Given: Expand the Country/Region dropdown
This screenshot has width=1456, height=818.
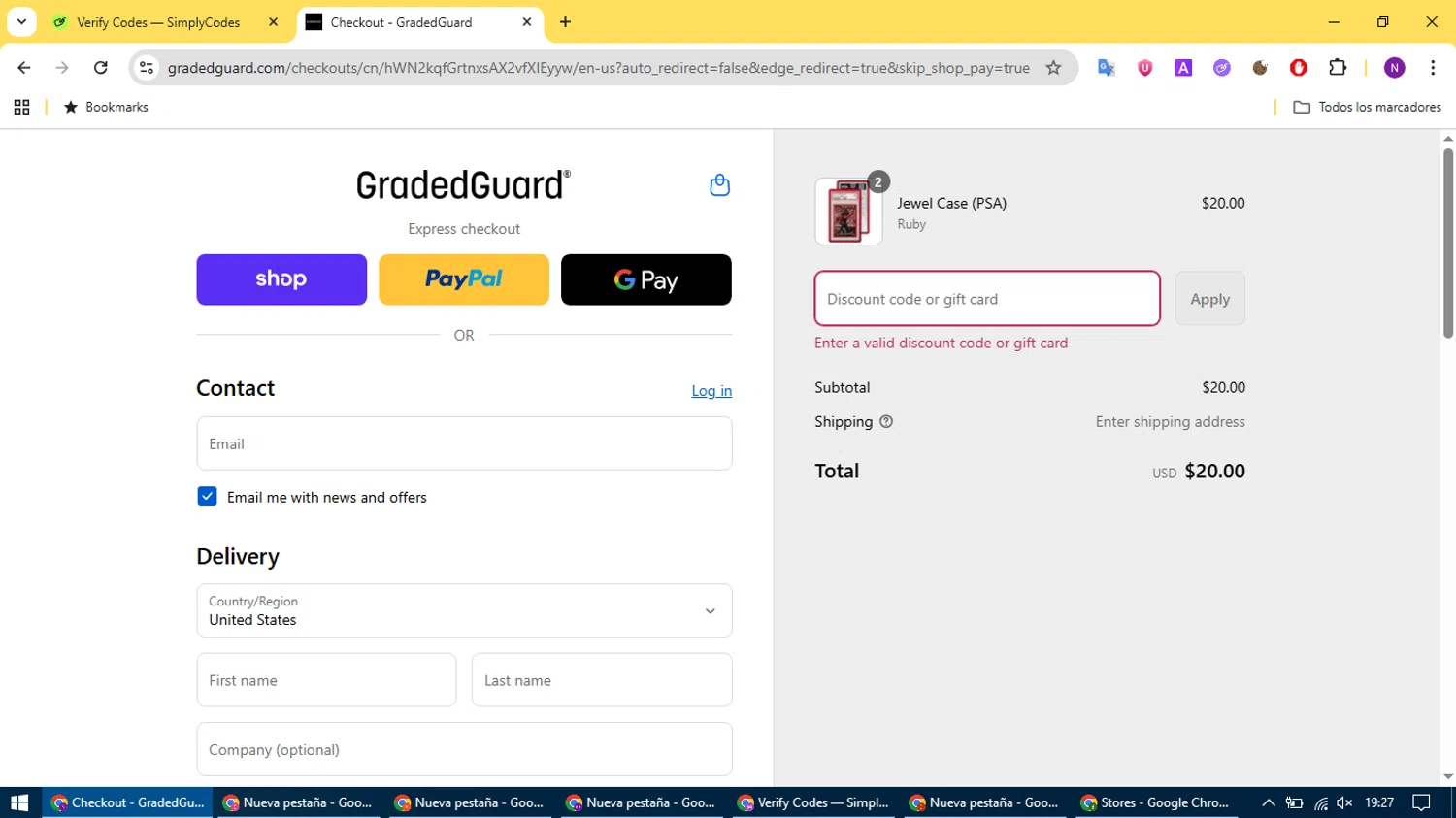Looking at the screenshot, I should [464, 610].
